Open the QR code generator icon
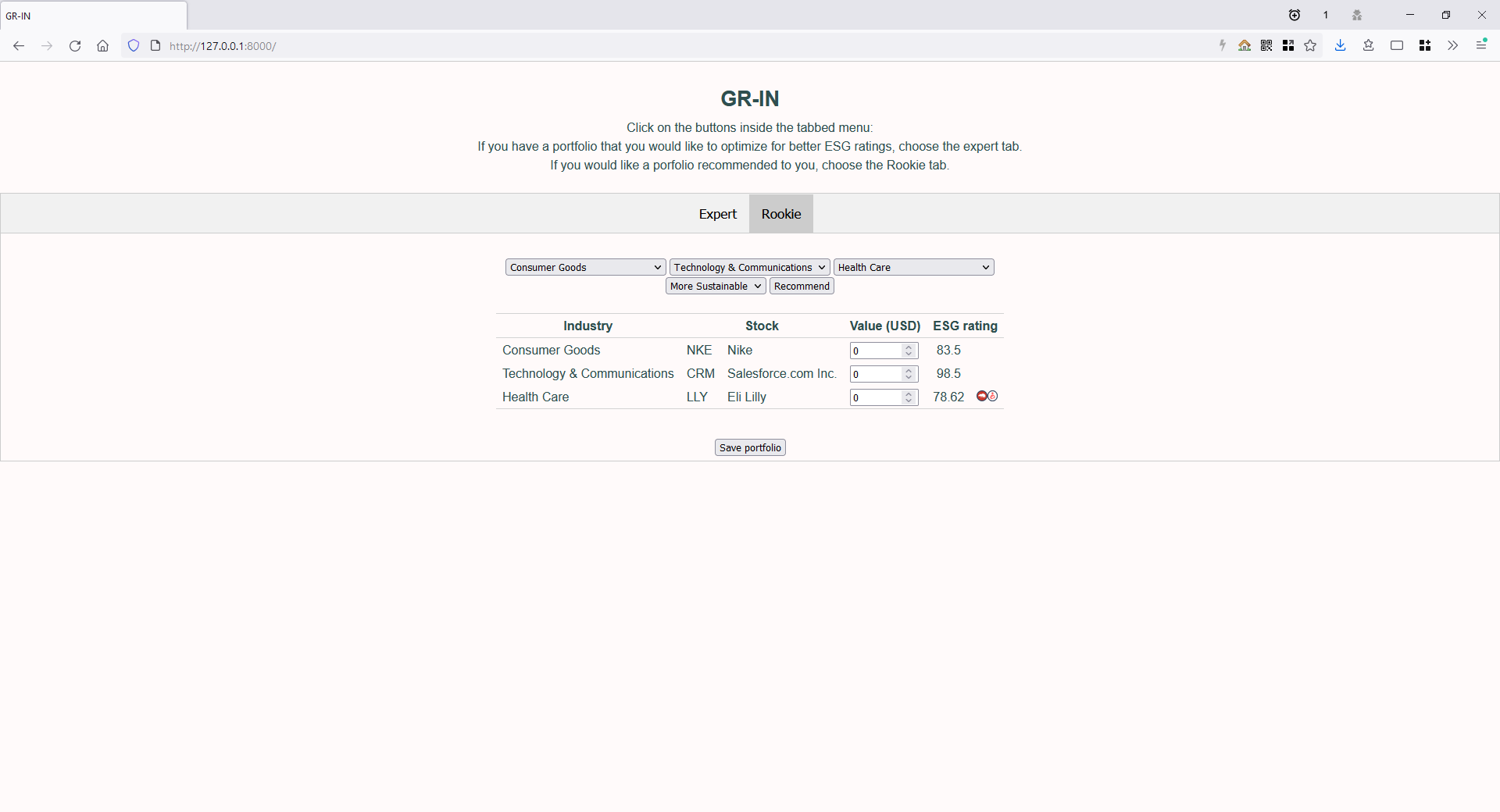The image size is (1500, 812). point(1266,46)
